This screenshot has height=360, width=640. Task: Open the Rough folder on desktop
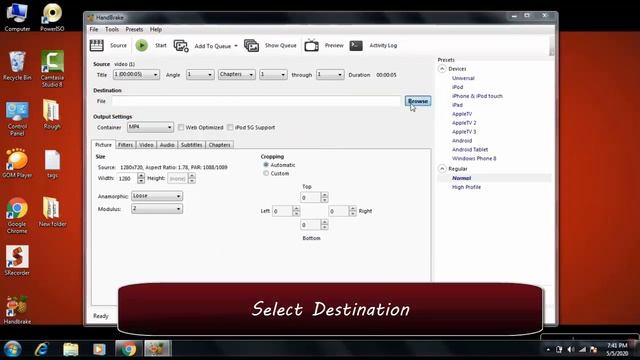coord(52,115)
